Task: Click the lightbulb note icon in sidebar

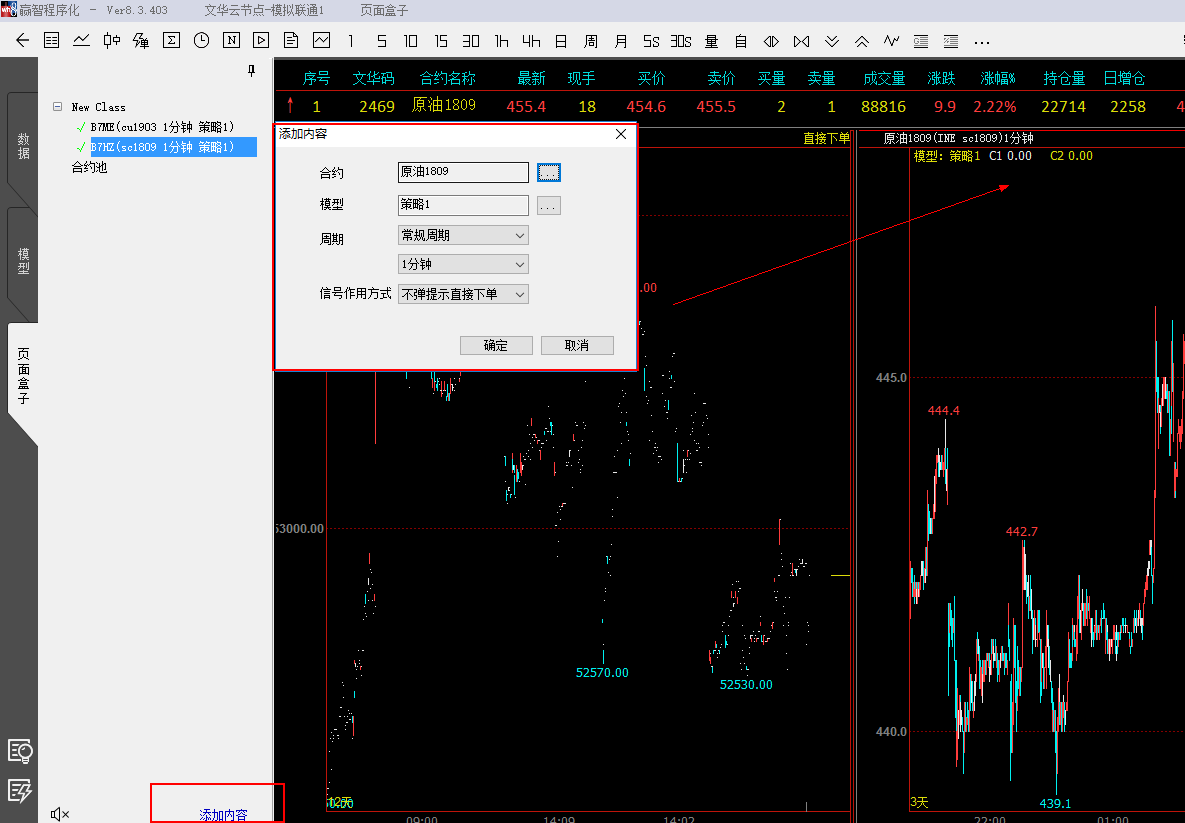Action: [x=20, y=751]
